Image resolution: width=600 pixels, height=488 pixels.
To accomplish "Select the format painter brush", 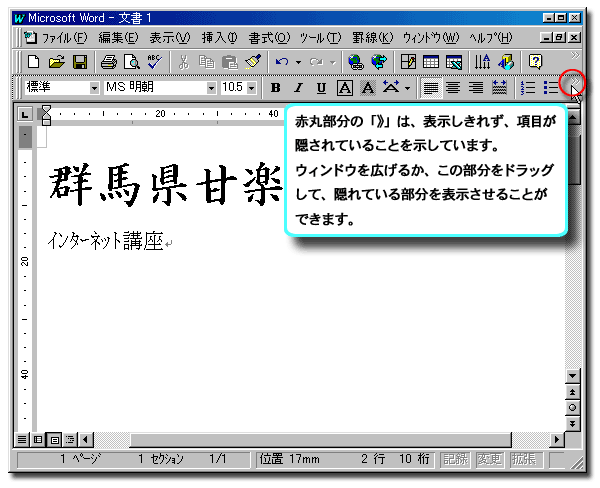I will tap(253, 62).
